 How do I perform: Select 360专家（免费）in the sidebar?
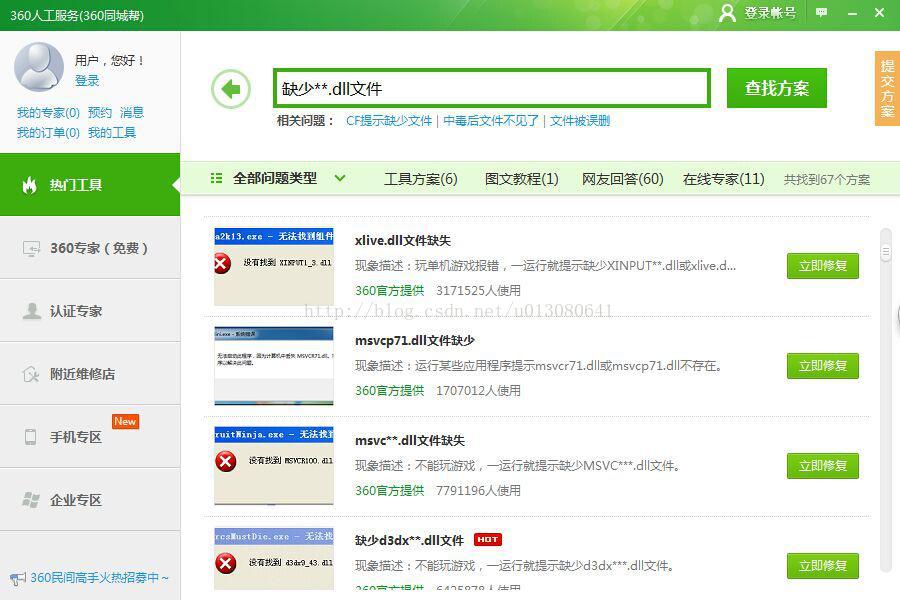(x=90, y=248)
